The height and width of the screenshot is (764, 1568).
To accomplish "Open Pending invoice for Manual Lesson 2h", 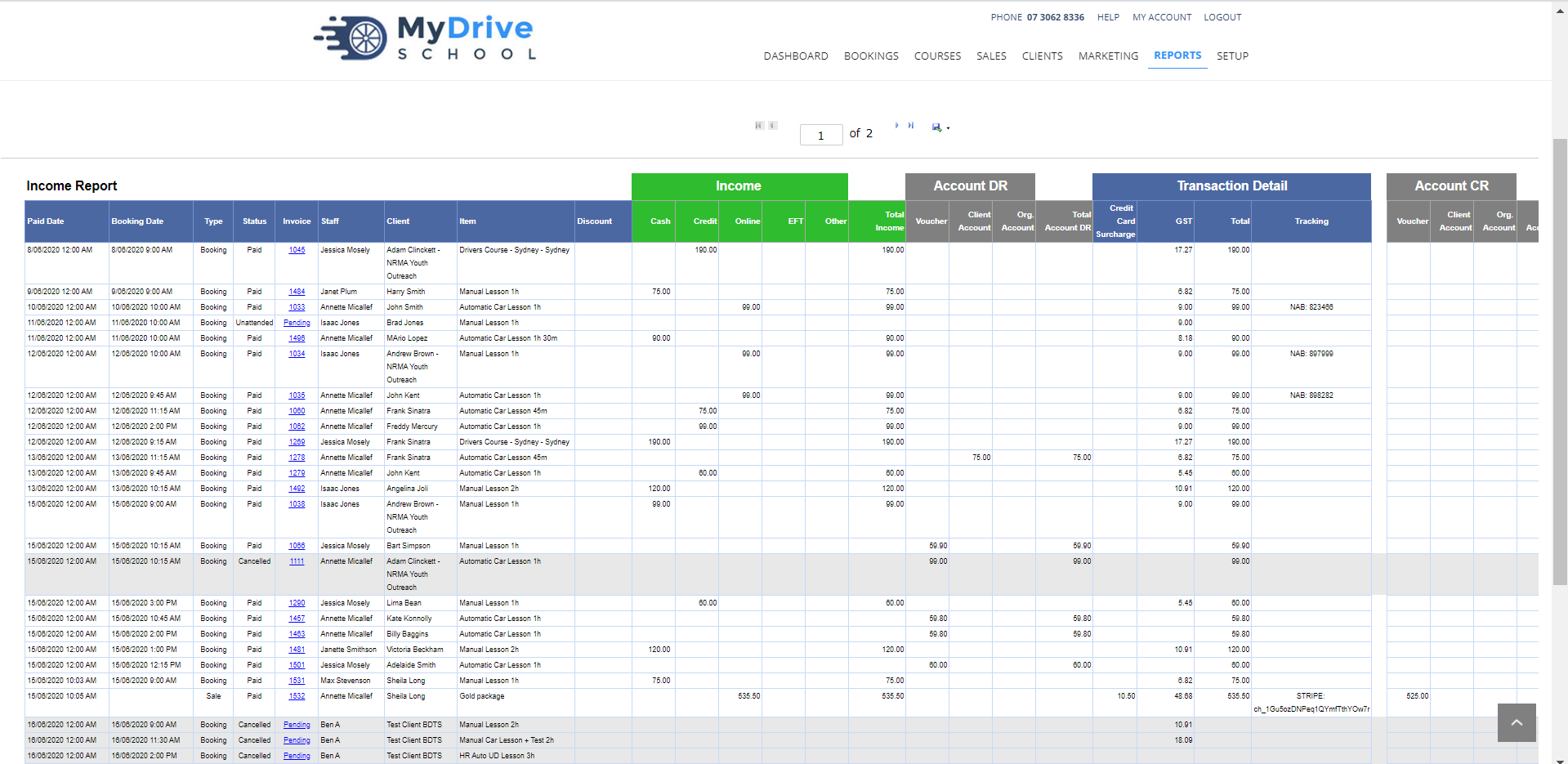I will (x=297, y=725).
